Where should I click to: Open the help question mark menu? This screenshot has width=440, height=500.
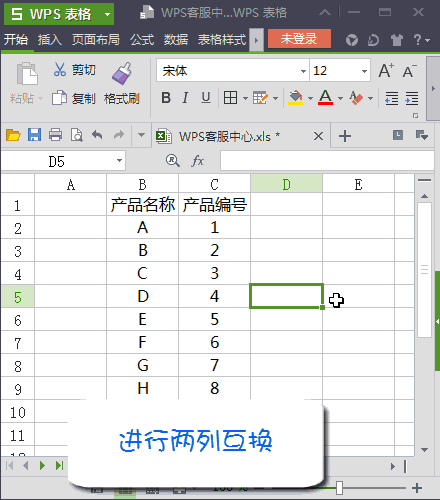pos(421,40)
